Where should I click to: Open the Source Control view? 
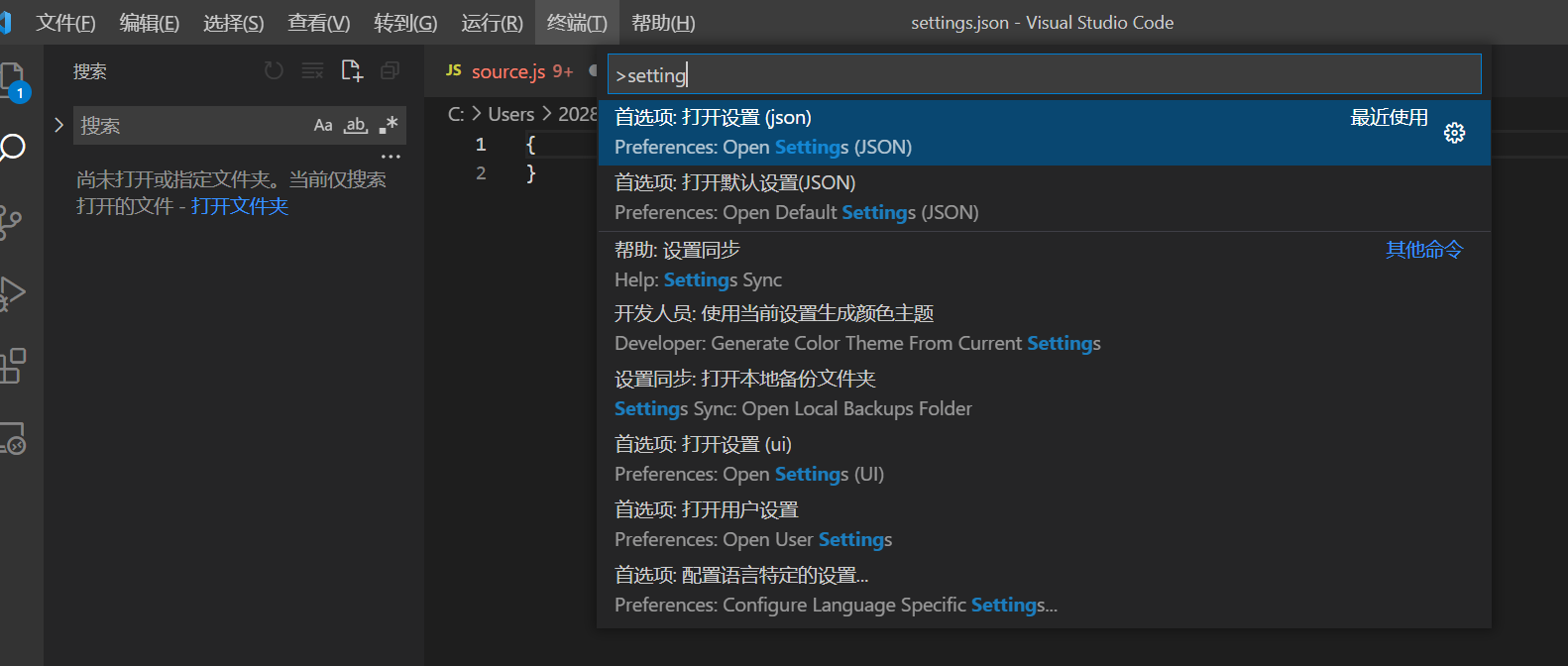click(12, 222)
